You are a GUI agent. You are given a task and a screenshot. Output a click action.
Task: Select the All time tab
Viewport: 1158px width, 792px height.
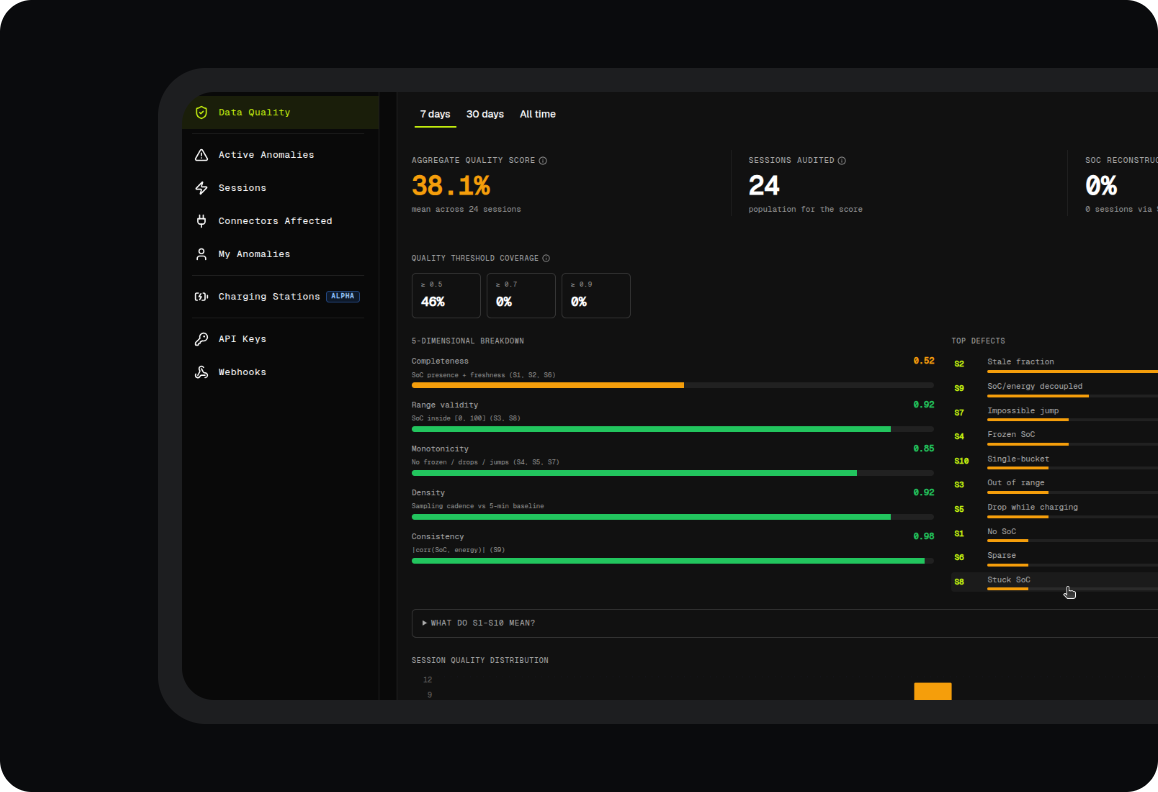538,114
